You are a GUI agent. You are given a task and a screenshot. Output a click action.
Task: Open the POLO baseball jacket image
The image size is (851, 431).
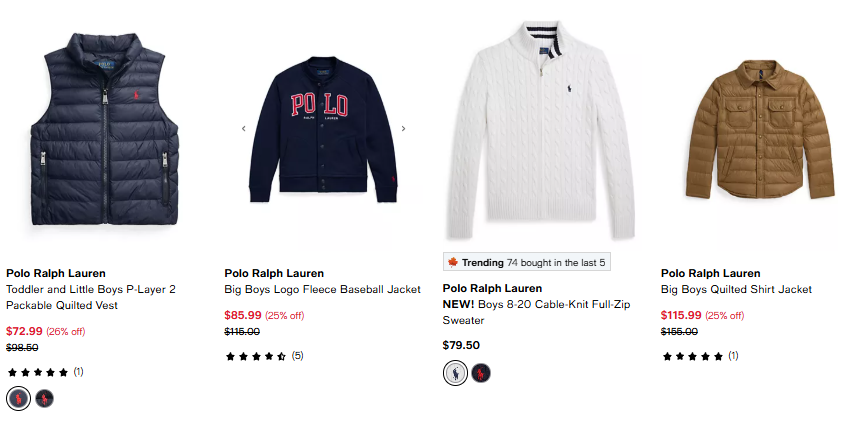pos(323,129)
